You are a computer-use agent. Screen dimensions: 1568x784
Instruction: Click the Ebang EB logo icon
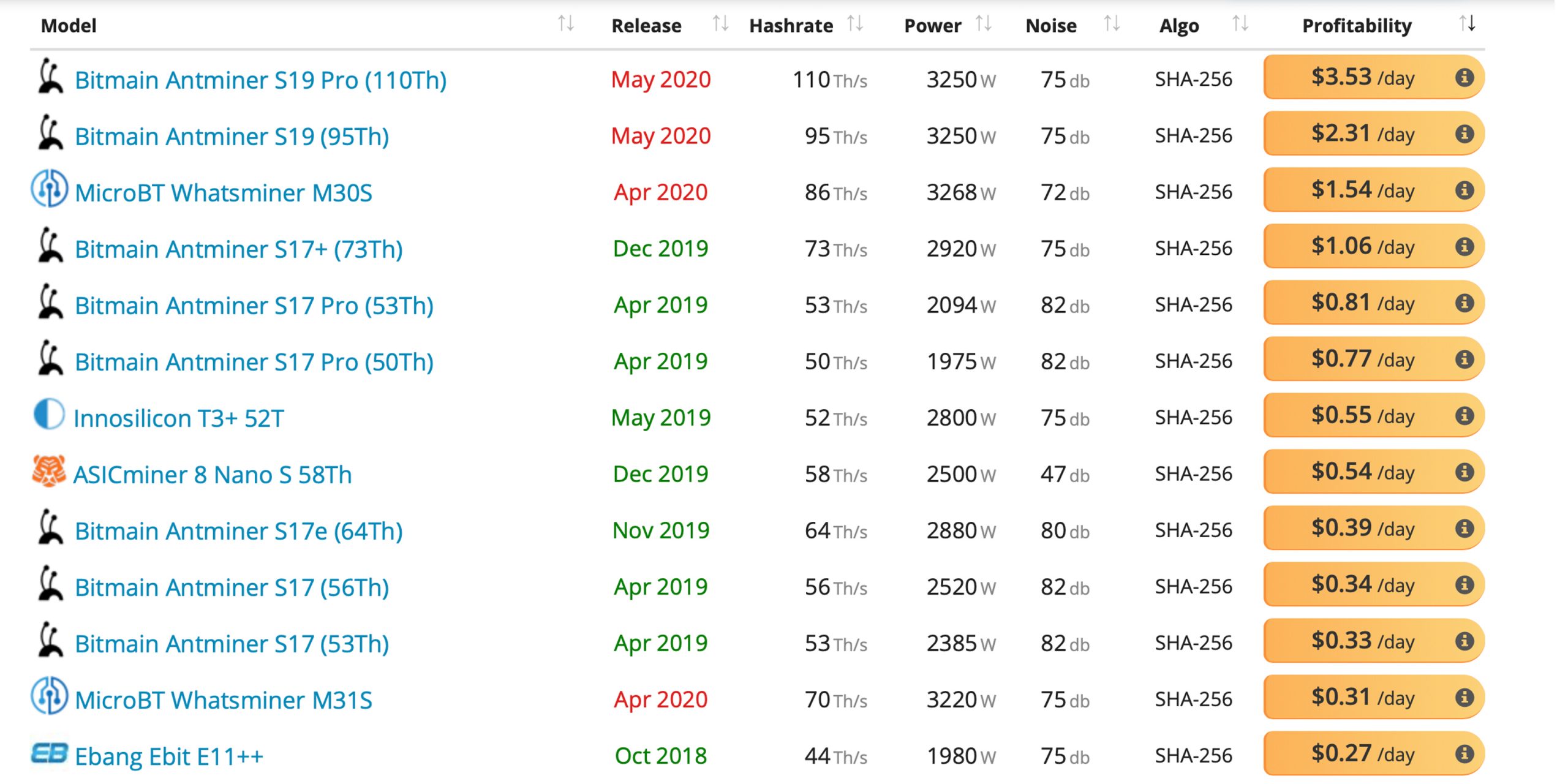click(x=49, y=753)
